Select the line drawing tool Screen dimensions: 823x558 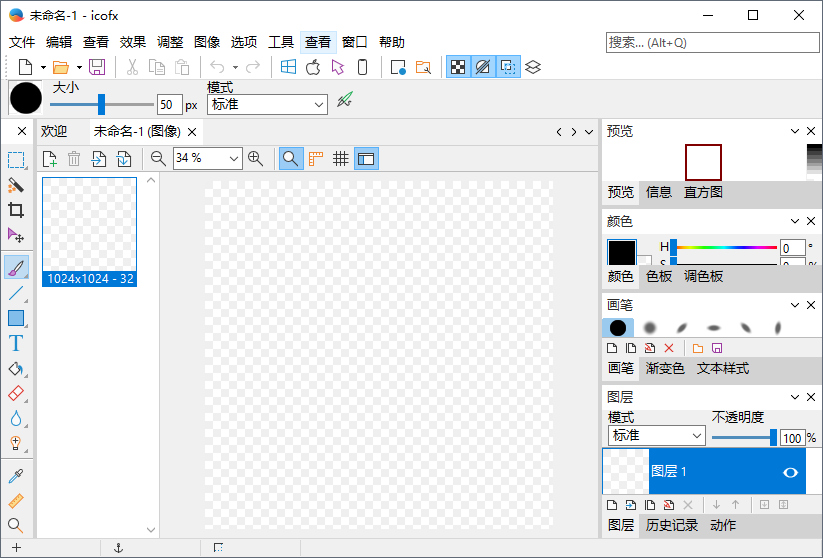[x=16, y=293]
